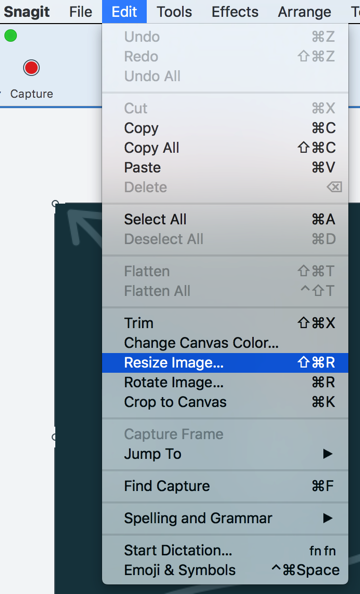
Task: Open Emoji & Symbols from the menu
Action: pos(225,570)
